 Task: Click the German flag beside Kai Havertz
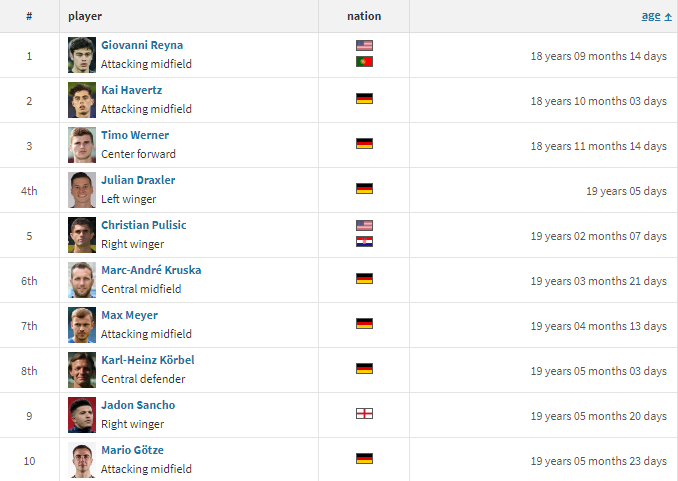point(364,99)
